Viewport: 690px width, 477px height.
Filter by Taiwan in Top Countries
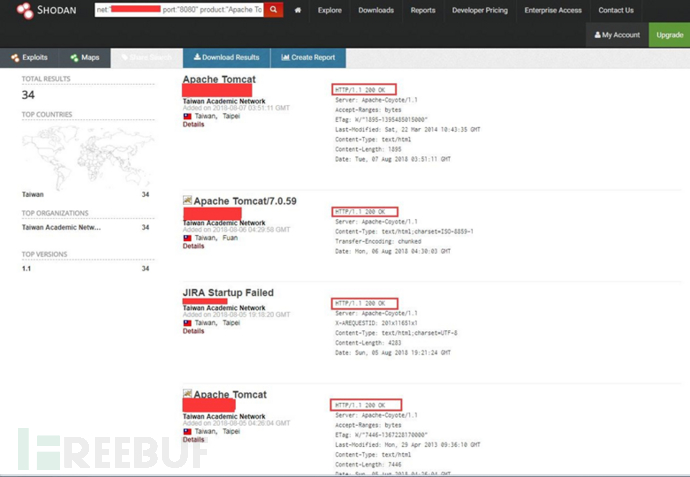point(33,194)
